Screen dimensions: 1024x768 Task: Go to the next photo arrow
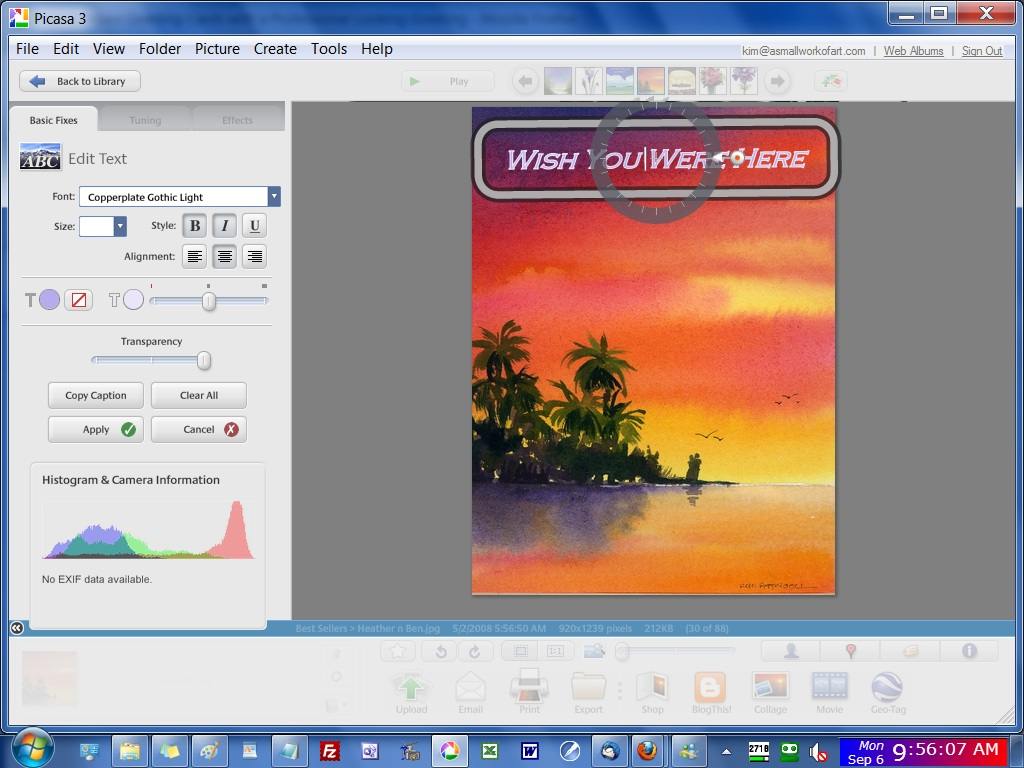point(776,82)
